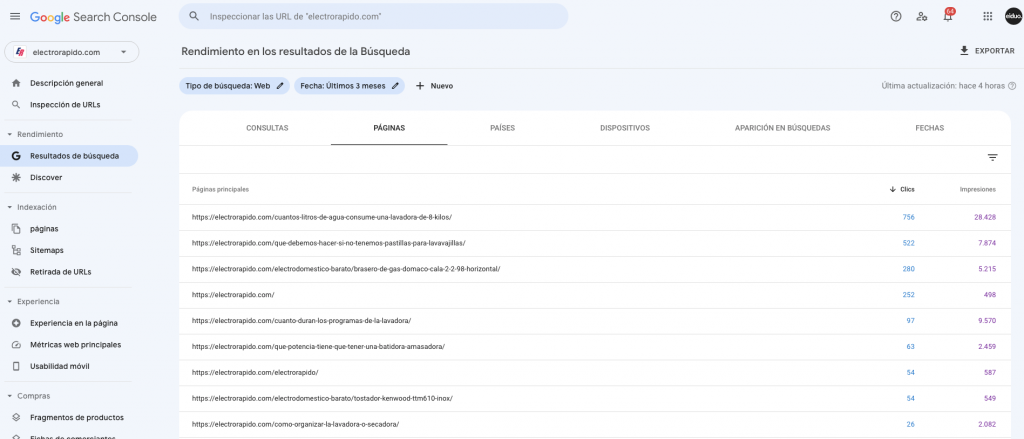This screenshot has width=1024, height=439.
Task: Click the plus icon for new filter
Action: (x=420, y=86)
